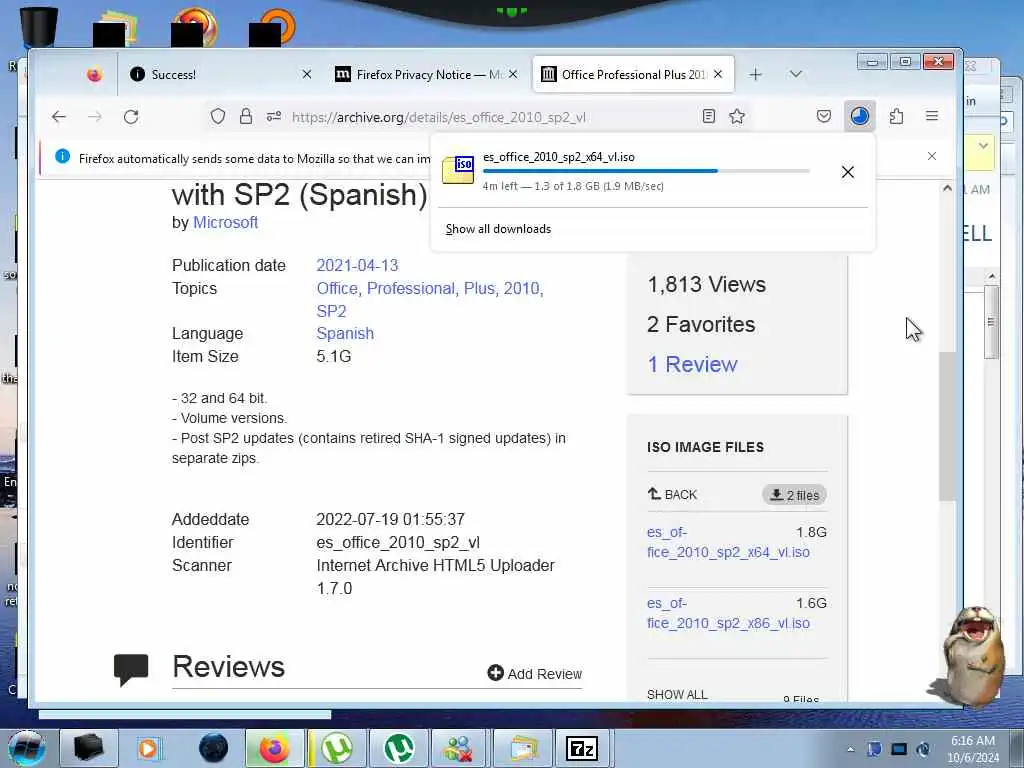Click scroll up arrow of Firefox page
Viewport: 1024px width, 768px height.
948,189
